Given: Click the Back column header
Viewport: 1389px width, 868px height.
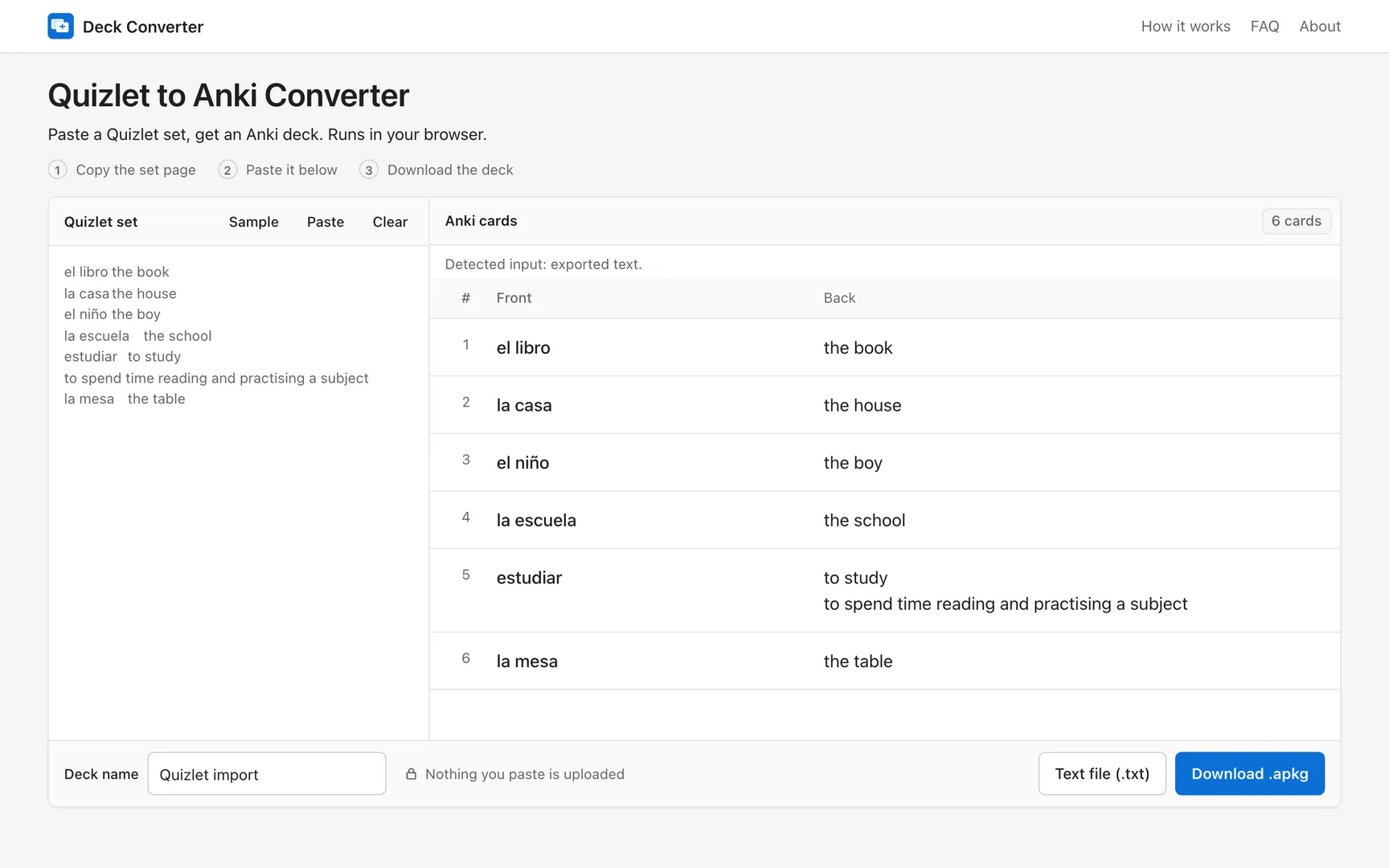Looking at the screenshot, I should click(839, 298).
